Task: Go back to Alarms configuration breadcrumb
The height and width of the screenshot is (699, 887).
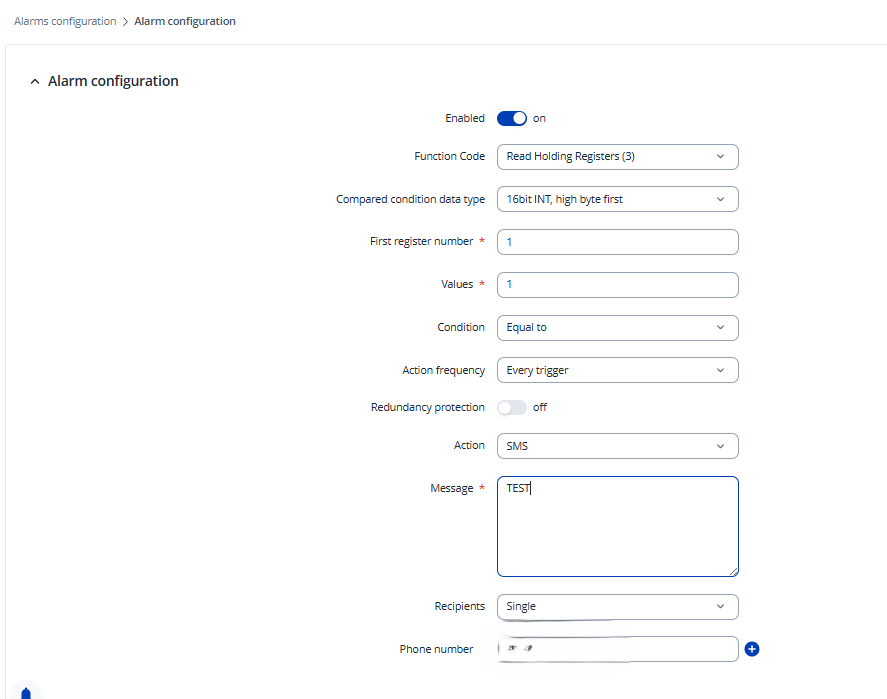Action: pyautogui.click(x=65, y=21)
